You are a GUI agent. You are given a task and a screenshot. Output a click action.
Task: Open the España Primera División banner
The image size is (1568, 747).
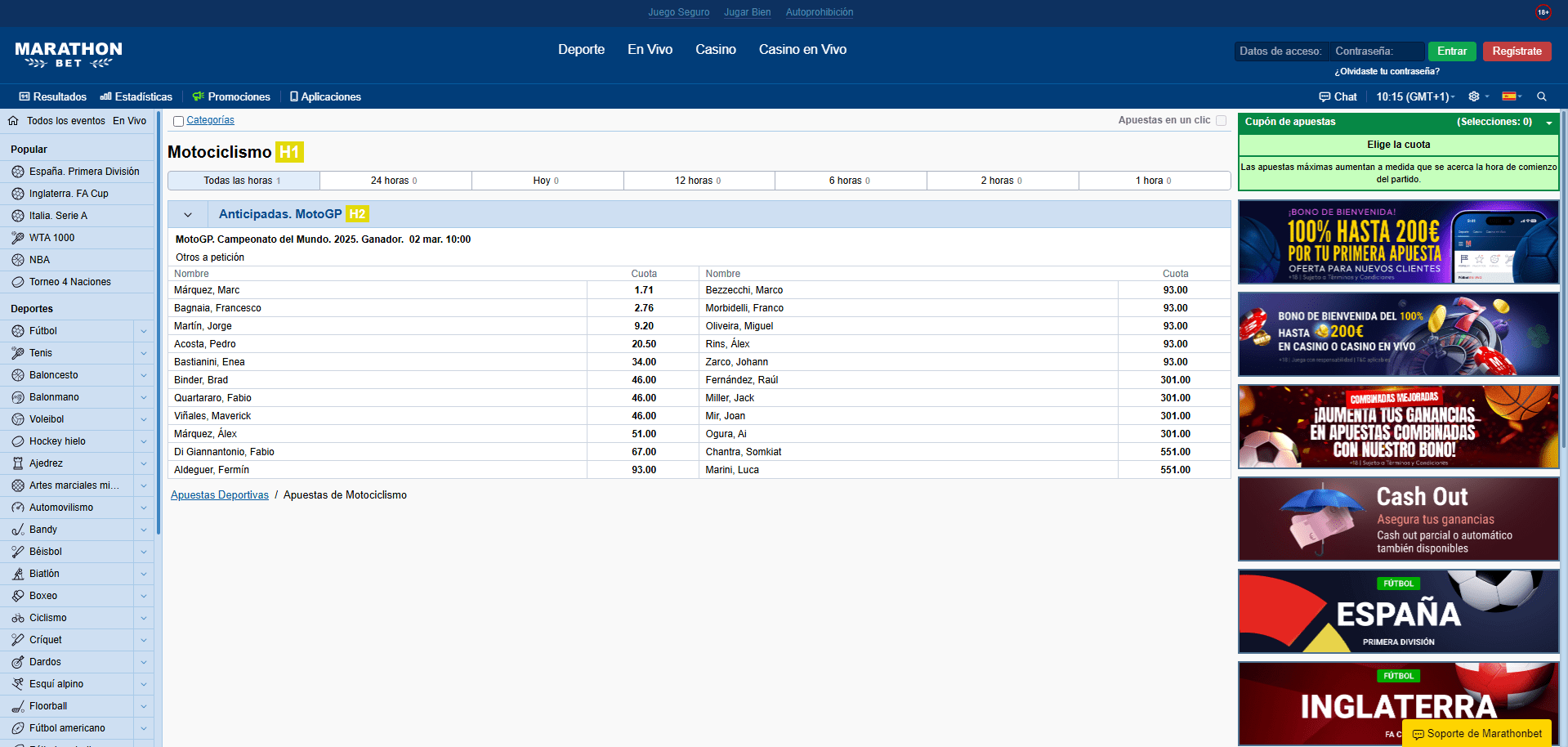coord(1398,612)
